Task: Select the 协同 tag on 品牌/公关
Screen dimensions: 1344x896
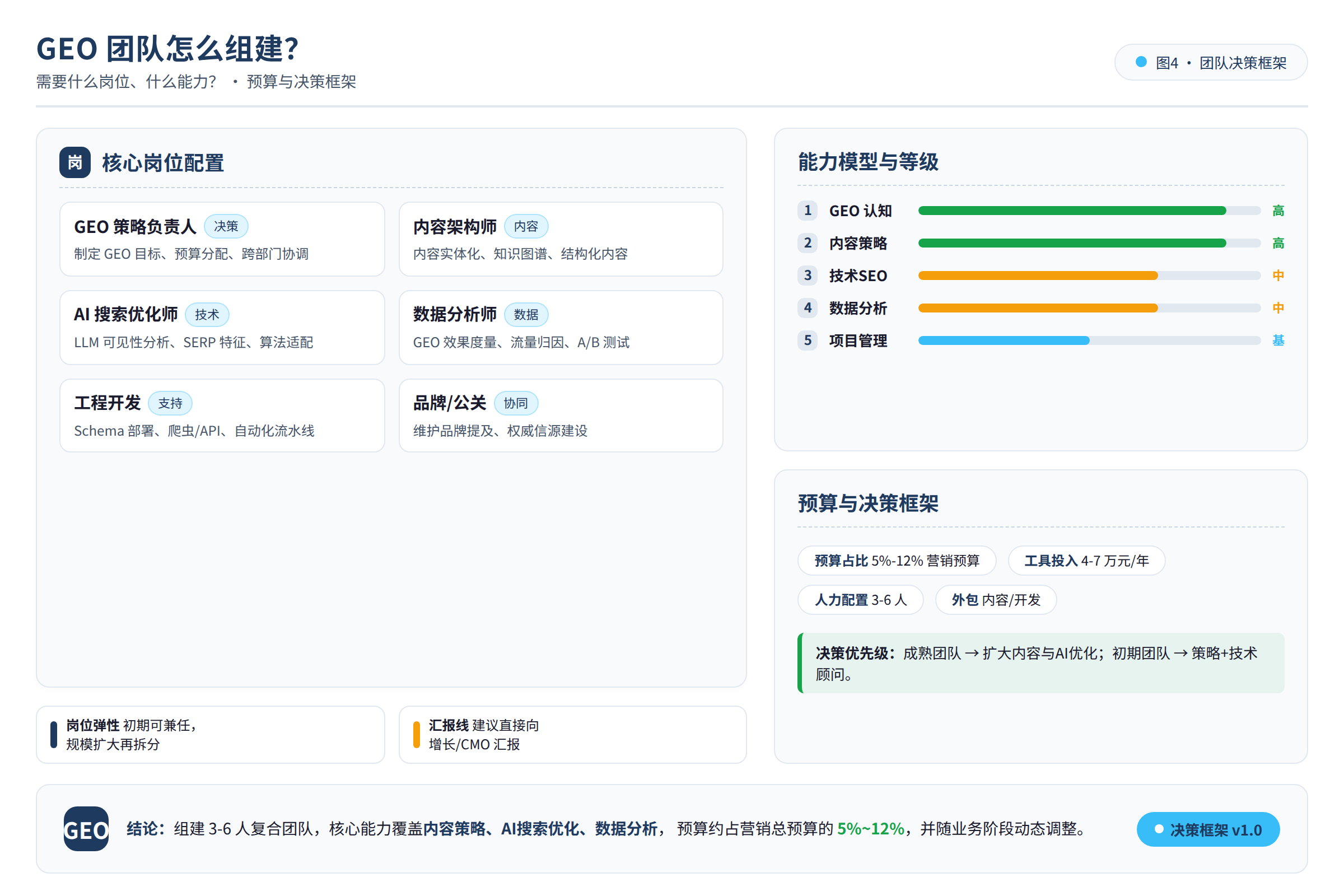Action: click(516, 403)
